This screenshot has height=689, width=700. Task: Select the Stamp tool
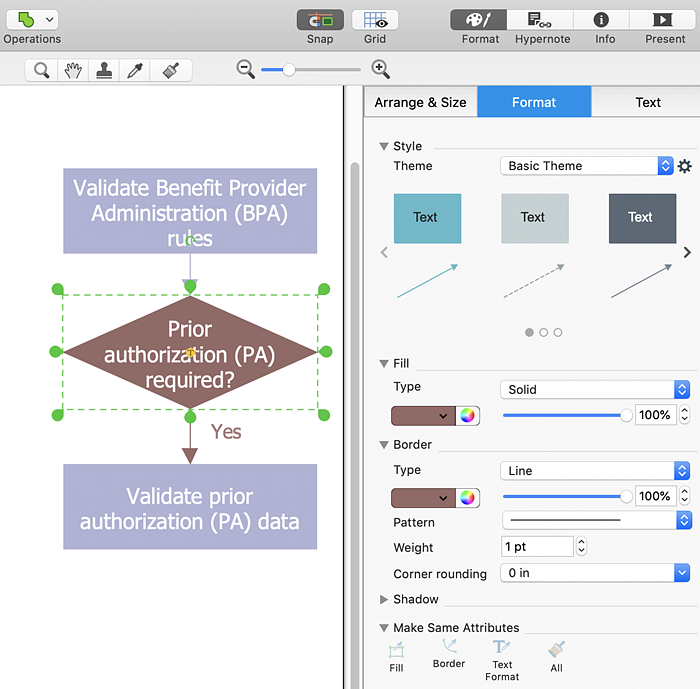tap(104, 70)
